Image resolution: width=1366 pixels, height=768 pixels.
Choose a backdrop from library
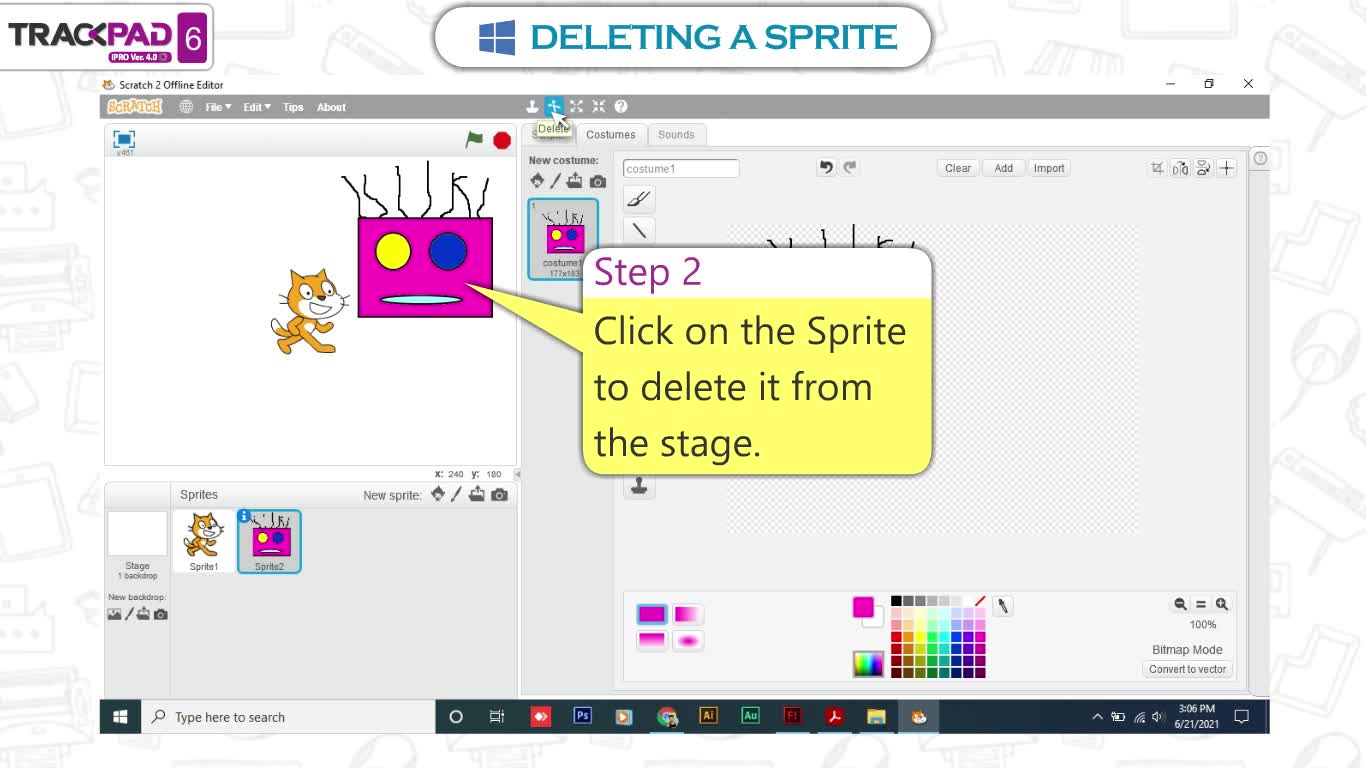pyautogui.click(x=115, y=614)
